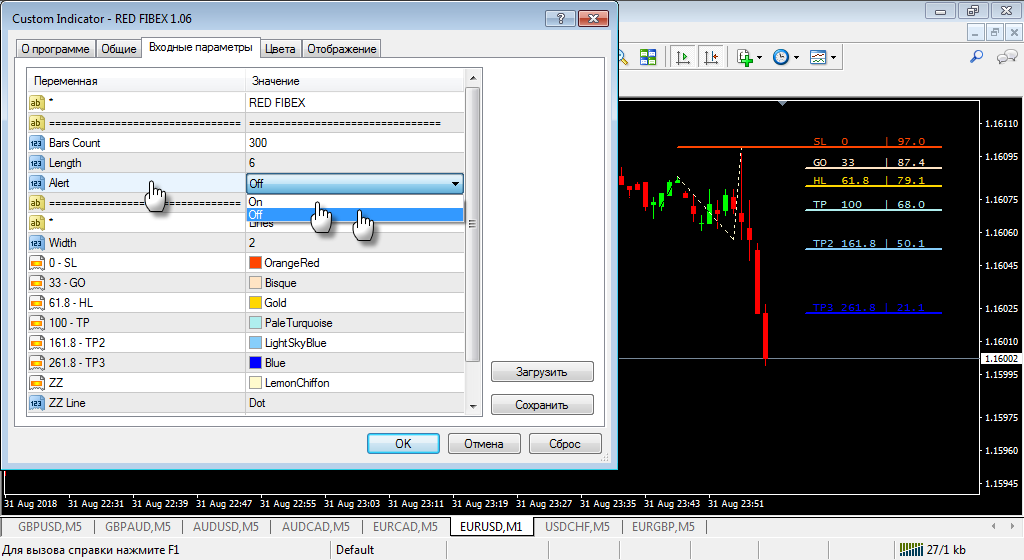Switch to the О программе tab

point(56,49)
